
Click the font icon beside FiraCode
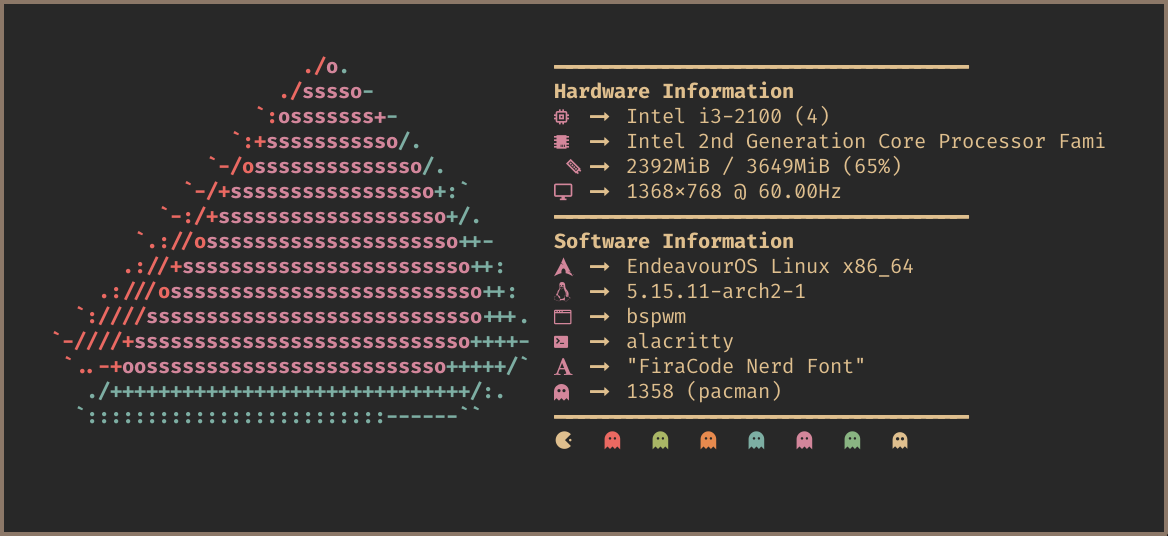562,367
